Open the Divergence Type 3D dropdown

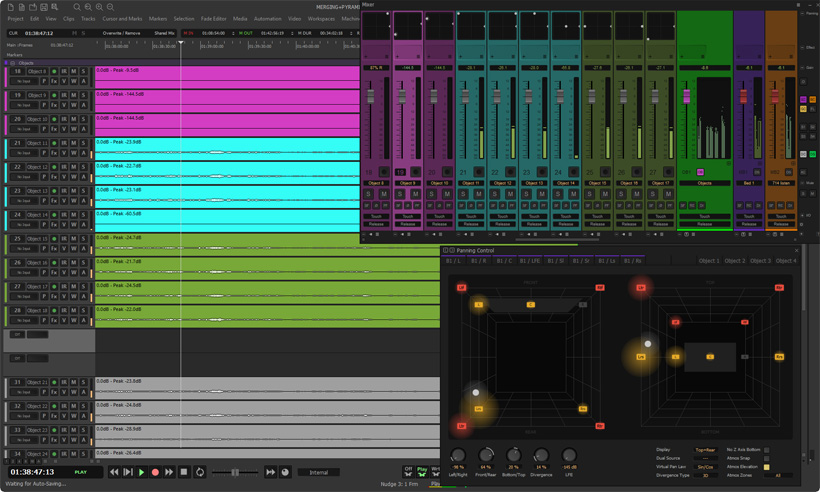pos(705,475)
